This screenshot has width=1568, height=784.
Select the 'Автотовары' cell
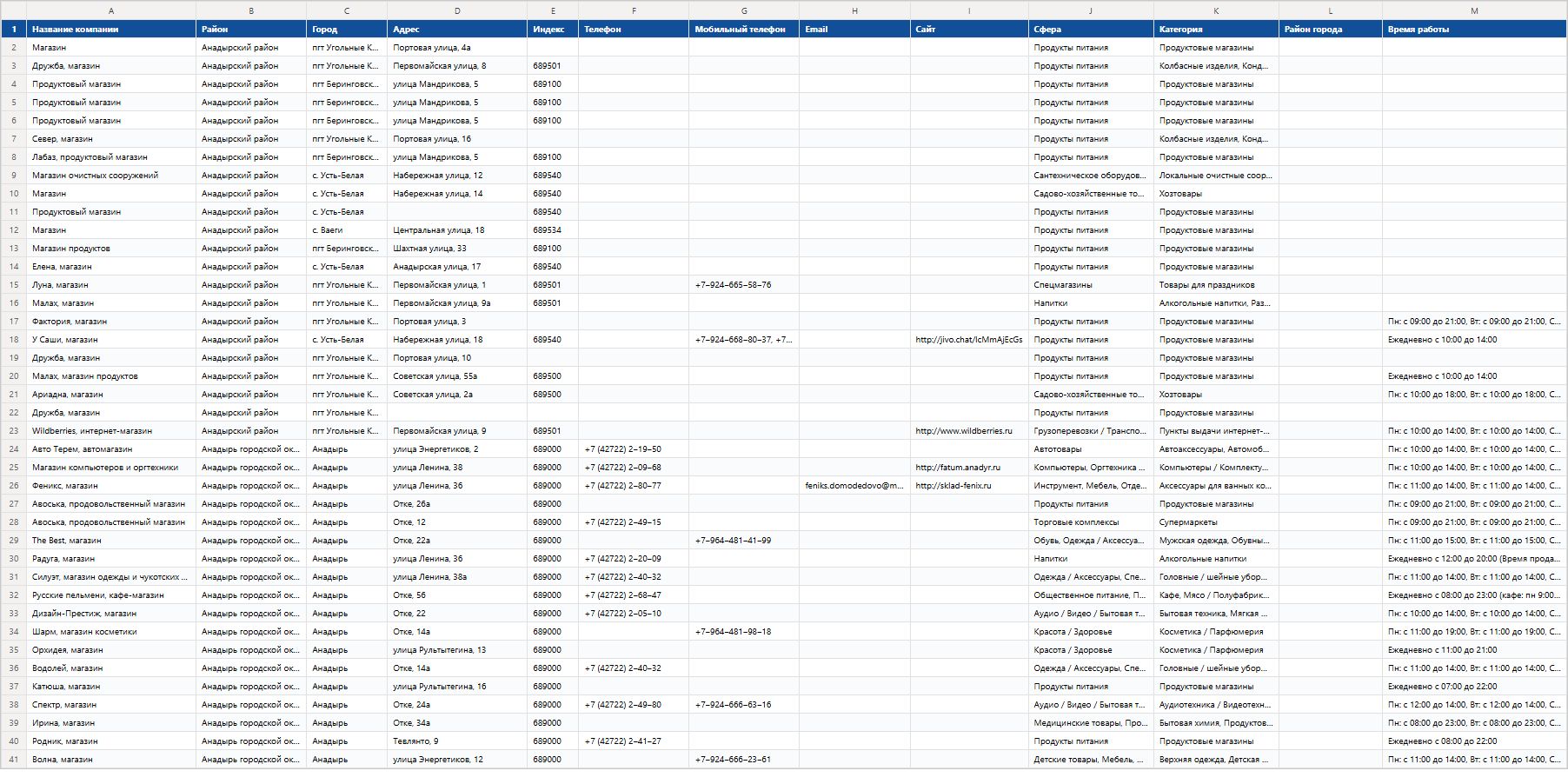point(1091,449)
